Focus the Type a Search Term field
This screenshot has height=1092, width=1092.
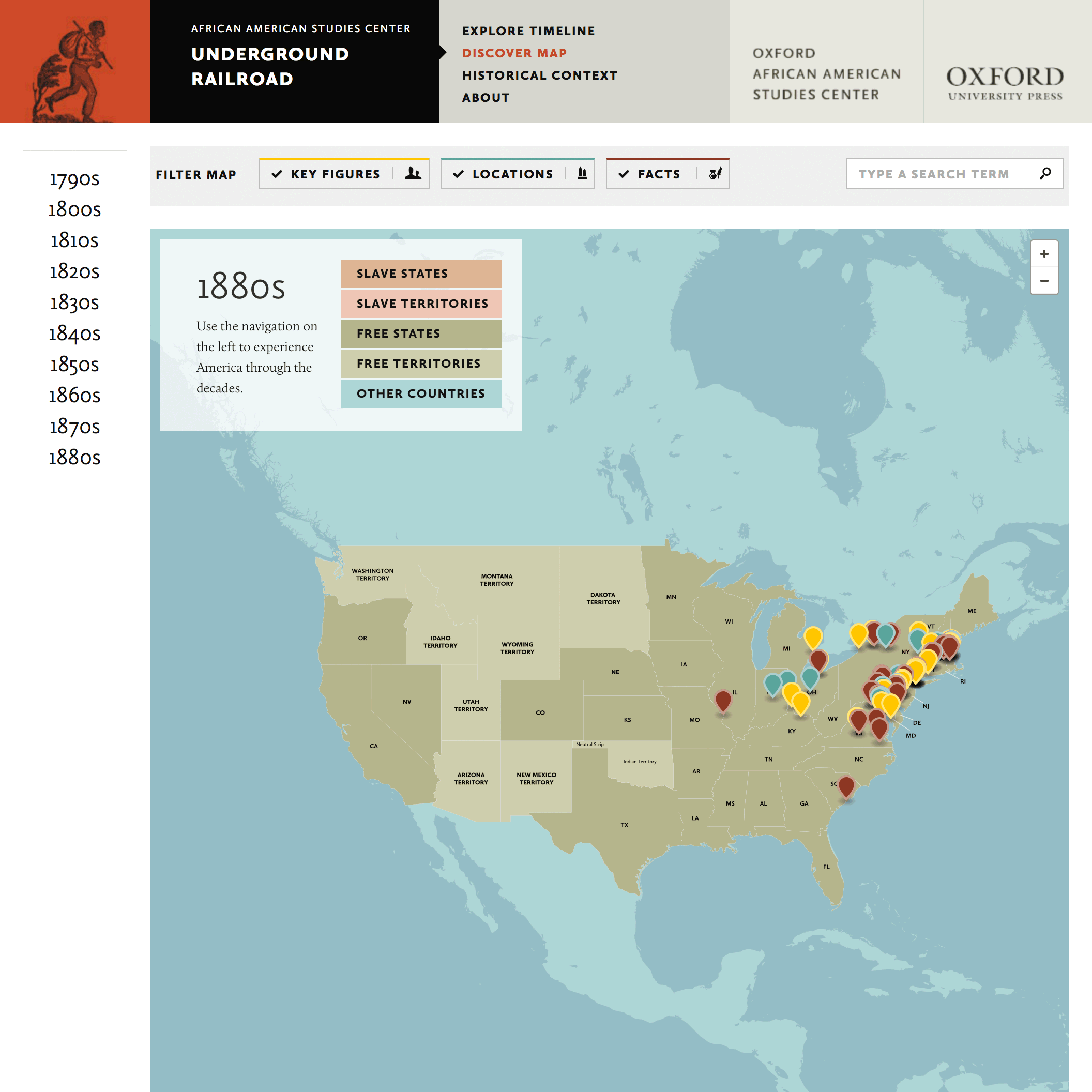(x=954, y=174)
